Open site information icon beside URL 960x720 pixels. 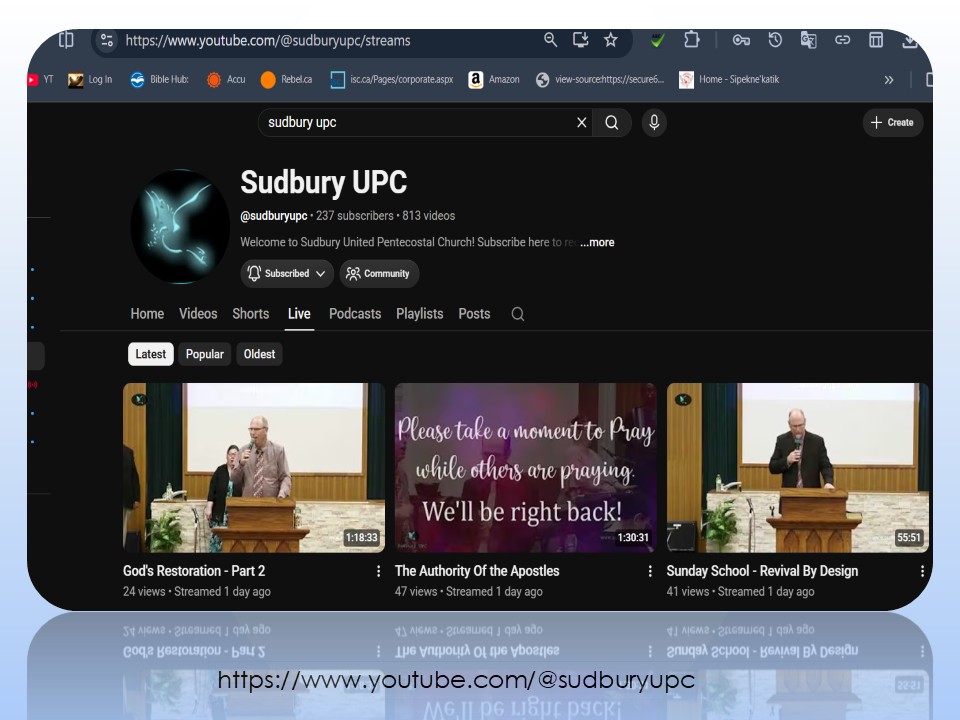coord(107,40)
